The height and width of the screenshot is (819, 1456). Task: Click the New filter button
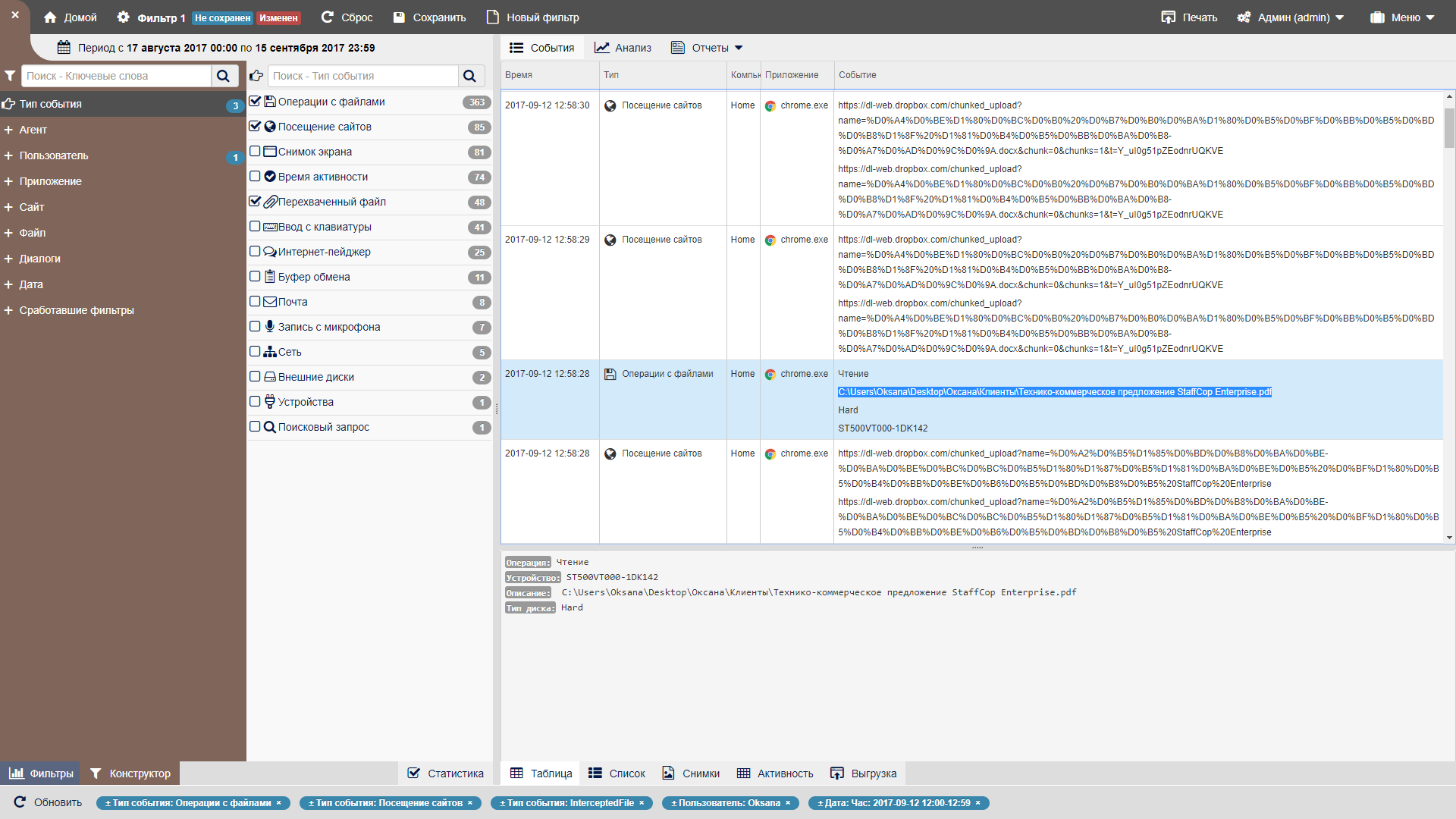coord(533,17)
